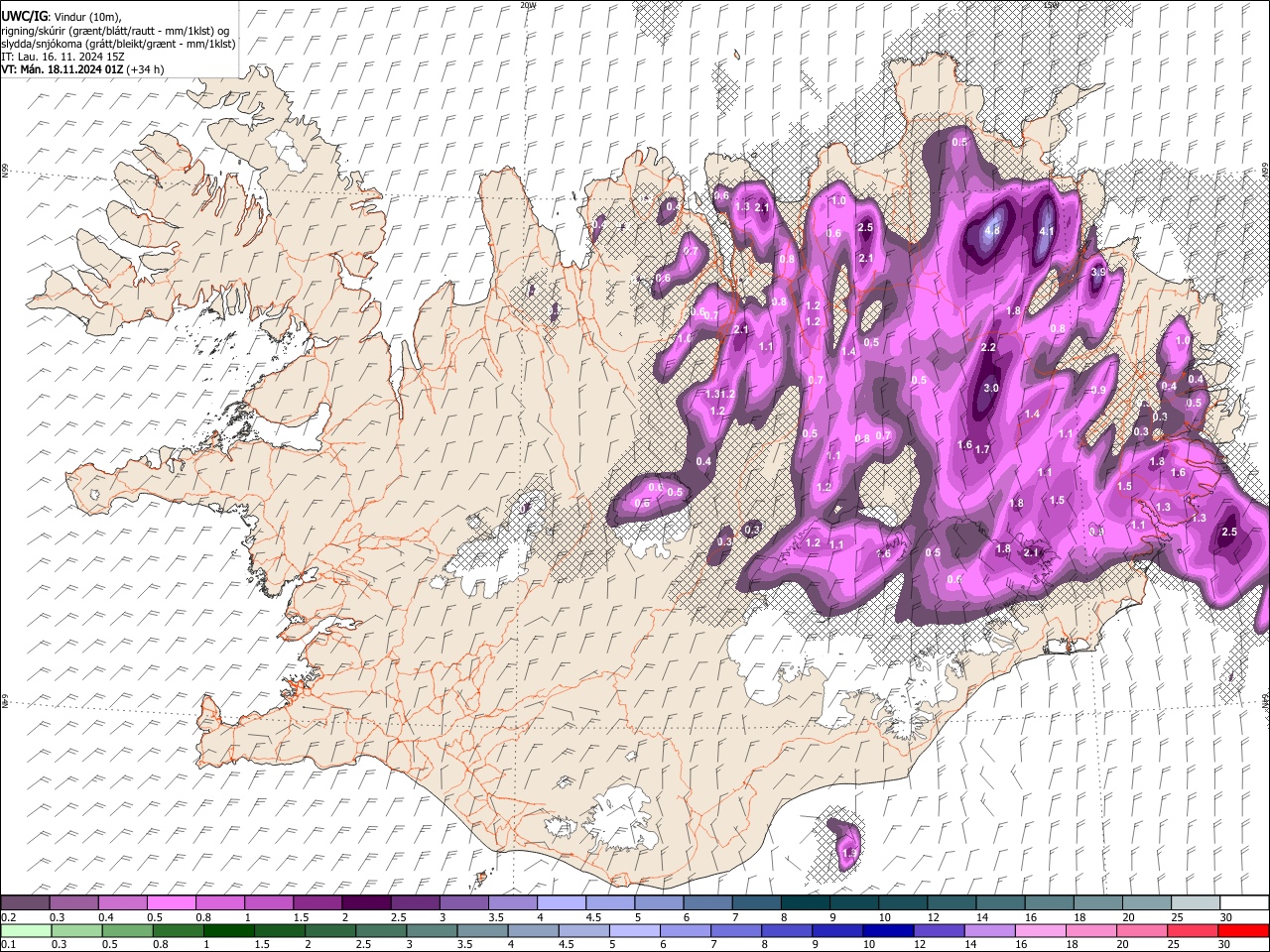Select the dark mauve 0.2–0.3 snow legend swatch

pos(25,902)
